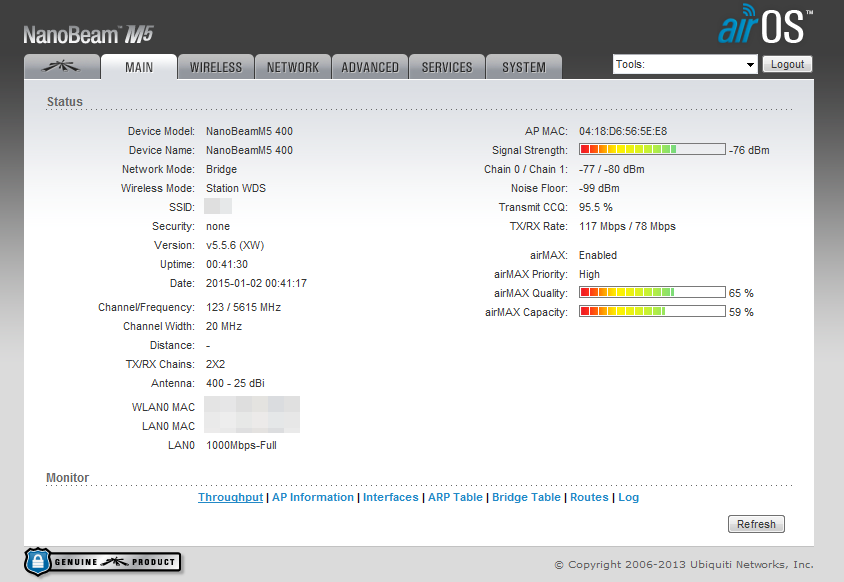
Task: Click the frequency value 123 / 5615 MHz
Action: click(243, 307)
